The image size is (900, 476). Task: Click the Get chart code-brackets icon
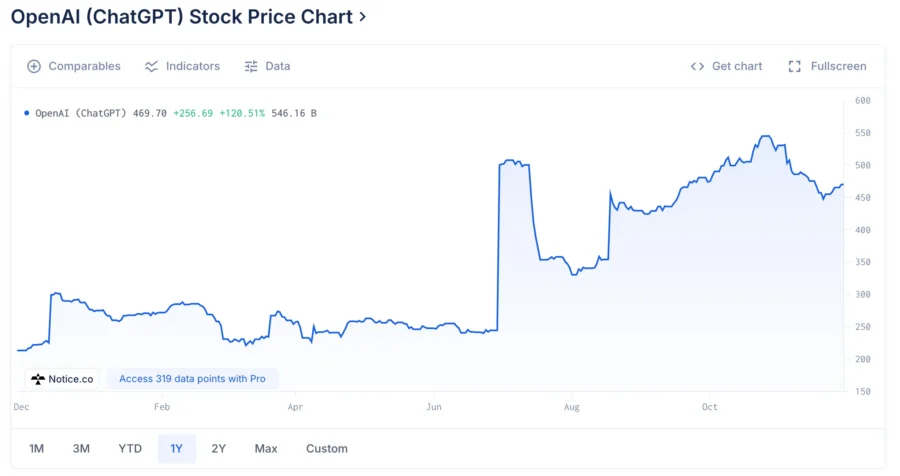(697, 67)
